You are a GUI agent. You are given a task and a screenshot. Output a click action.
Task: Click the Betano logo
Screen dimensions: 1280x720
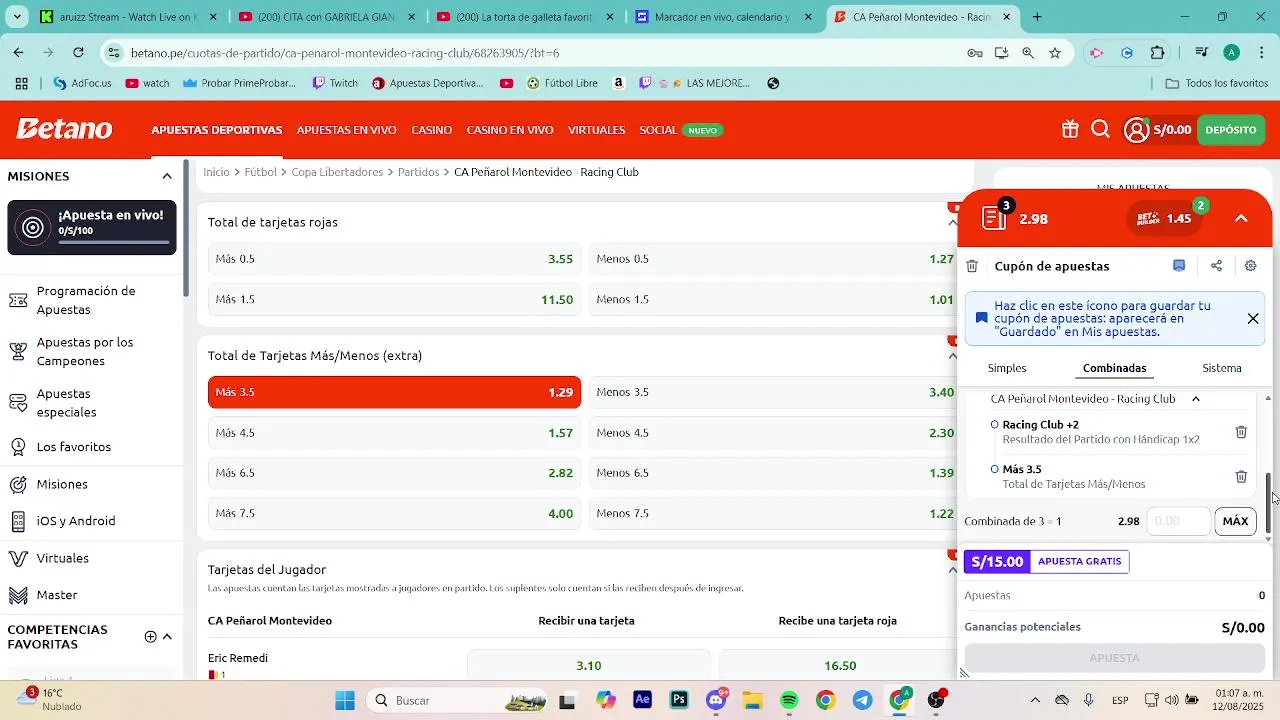point(64,129)
